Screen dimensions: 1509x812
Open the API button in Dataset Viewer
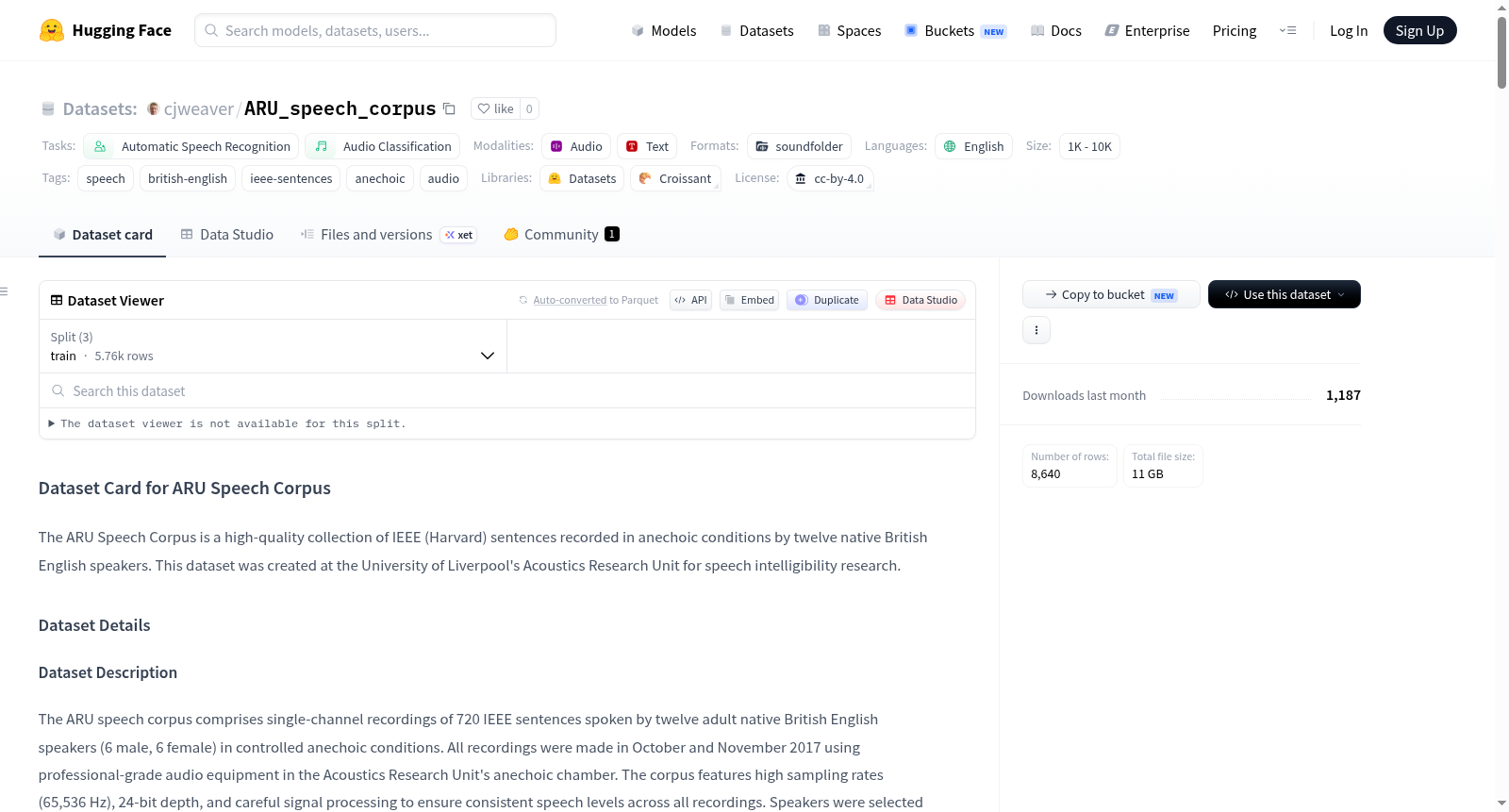coord(690,300)
